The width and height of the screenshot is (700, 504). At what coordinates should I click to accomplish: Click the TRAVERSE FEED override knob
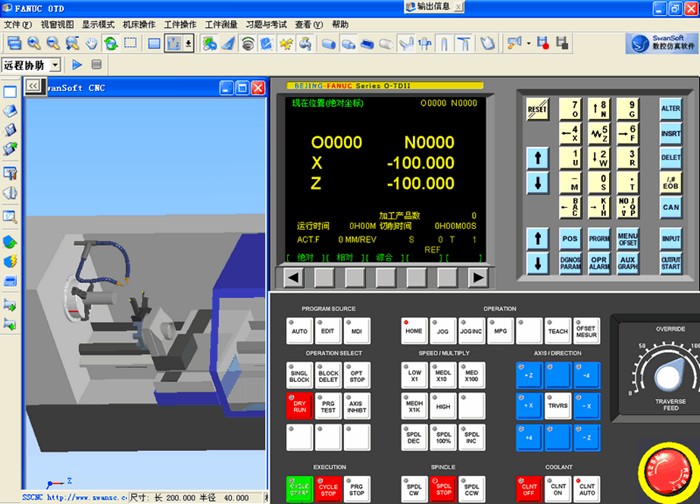point(667,376)
